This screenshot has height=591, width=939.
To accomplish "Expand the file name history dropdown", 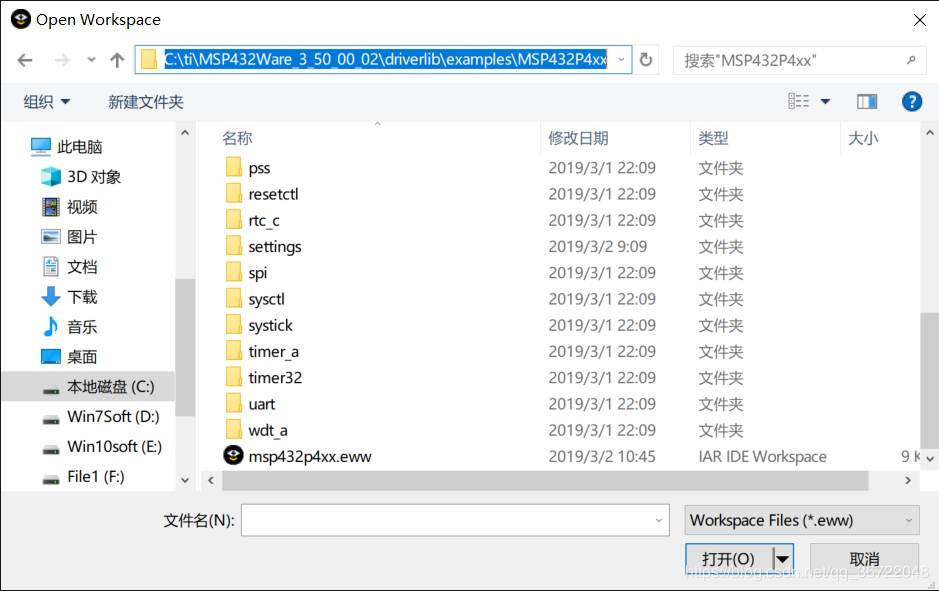I will point(658,520).
